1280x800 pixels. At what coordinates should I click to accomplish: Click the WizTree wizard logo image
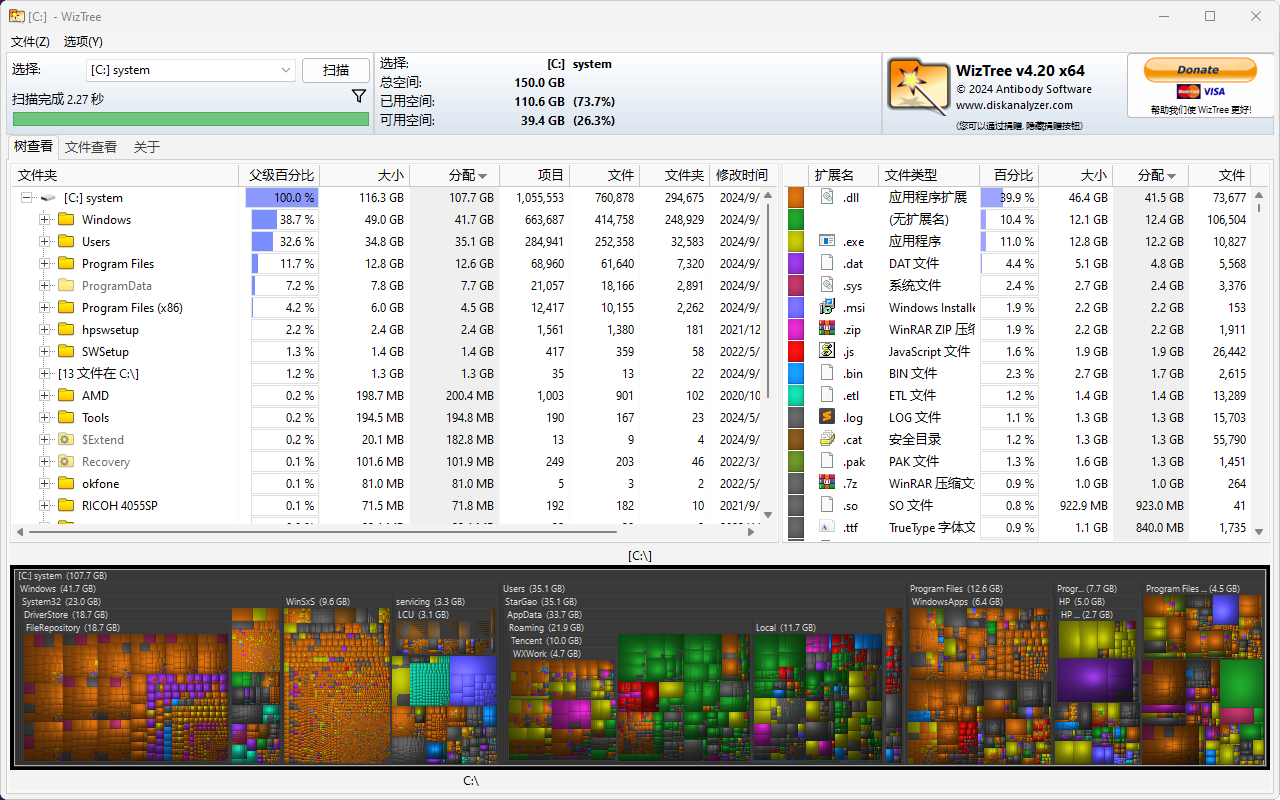918,86
